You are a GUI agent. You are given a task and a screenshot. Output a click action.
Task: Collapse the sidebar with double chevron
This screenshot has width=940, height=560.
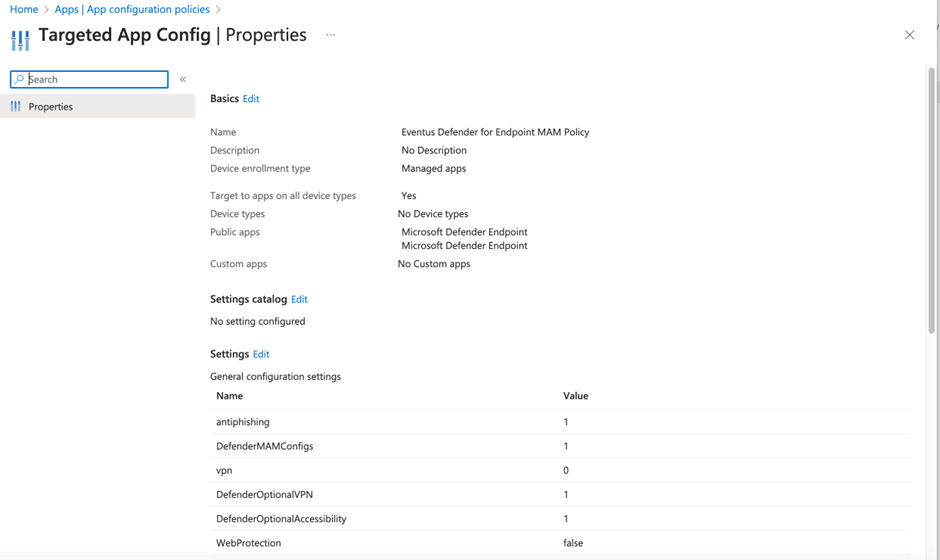click(x=183, y=79)
